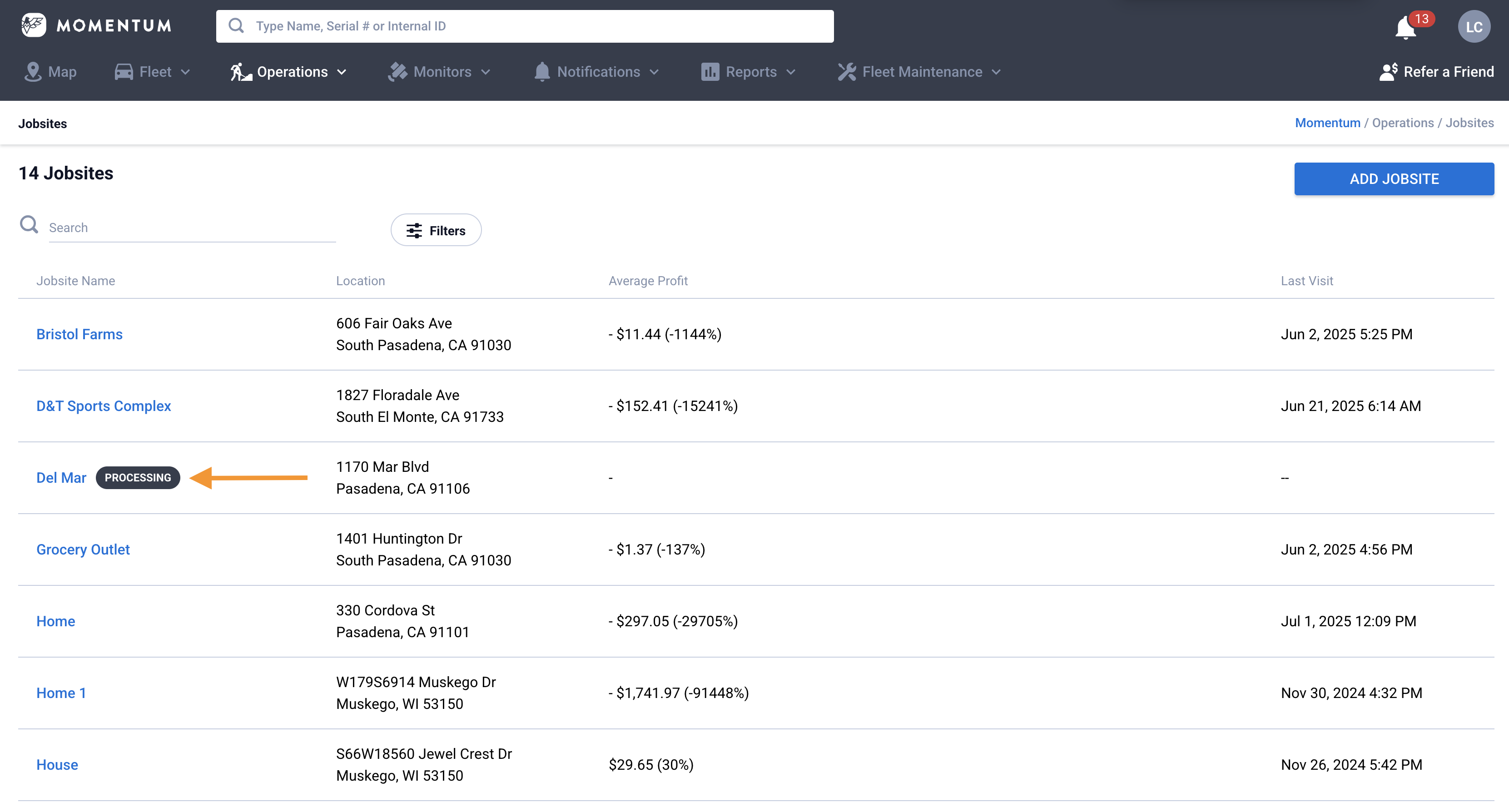1509x812 pixels.
Task: Open the Del Mar jobsite link
Action: tap(61, 477)
